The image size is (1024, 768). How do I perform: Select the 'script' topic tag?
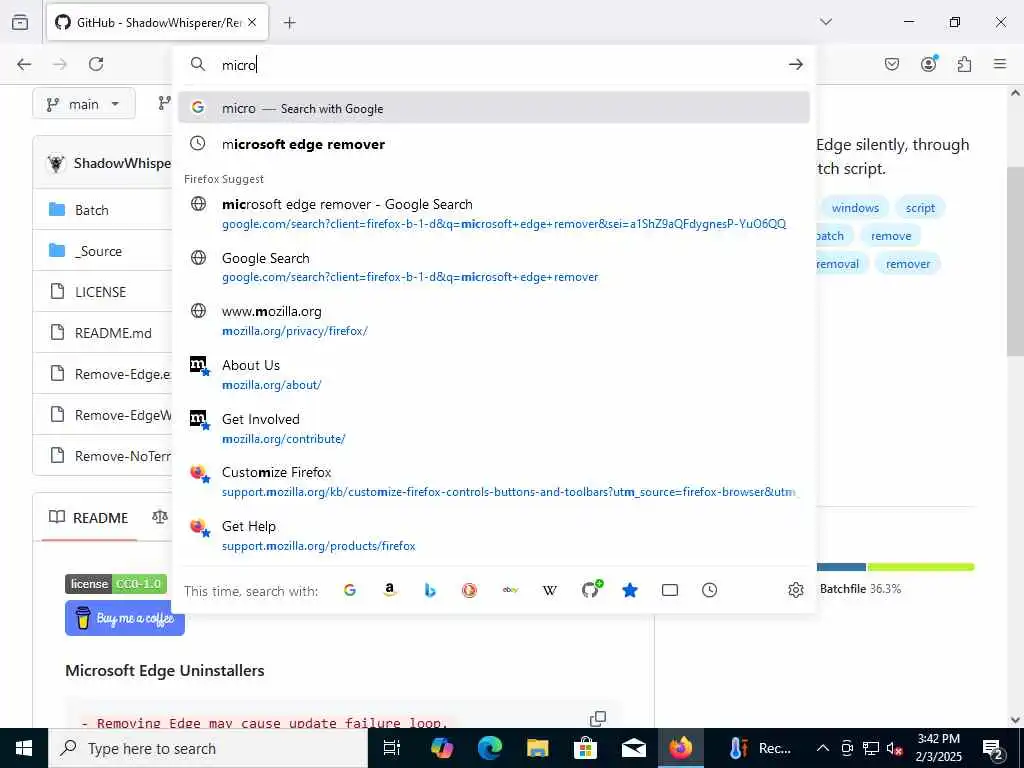920,208
